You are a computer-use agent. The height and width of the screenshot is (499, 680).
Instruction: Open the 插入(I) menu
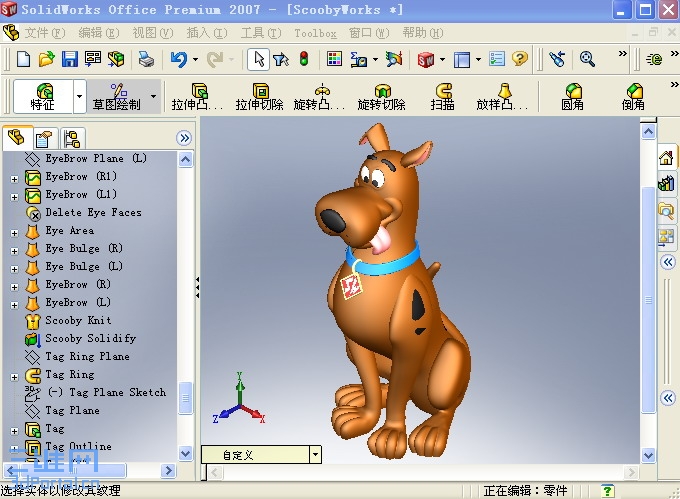pyautogui.click(x=207, y=33)
